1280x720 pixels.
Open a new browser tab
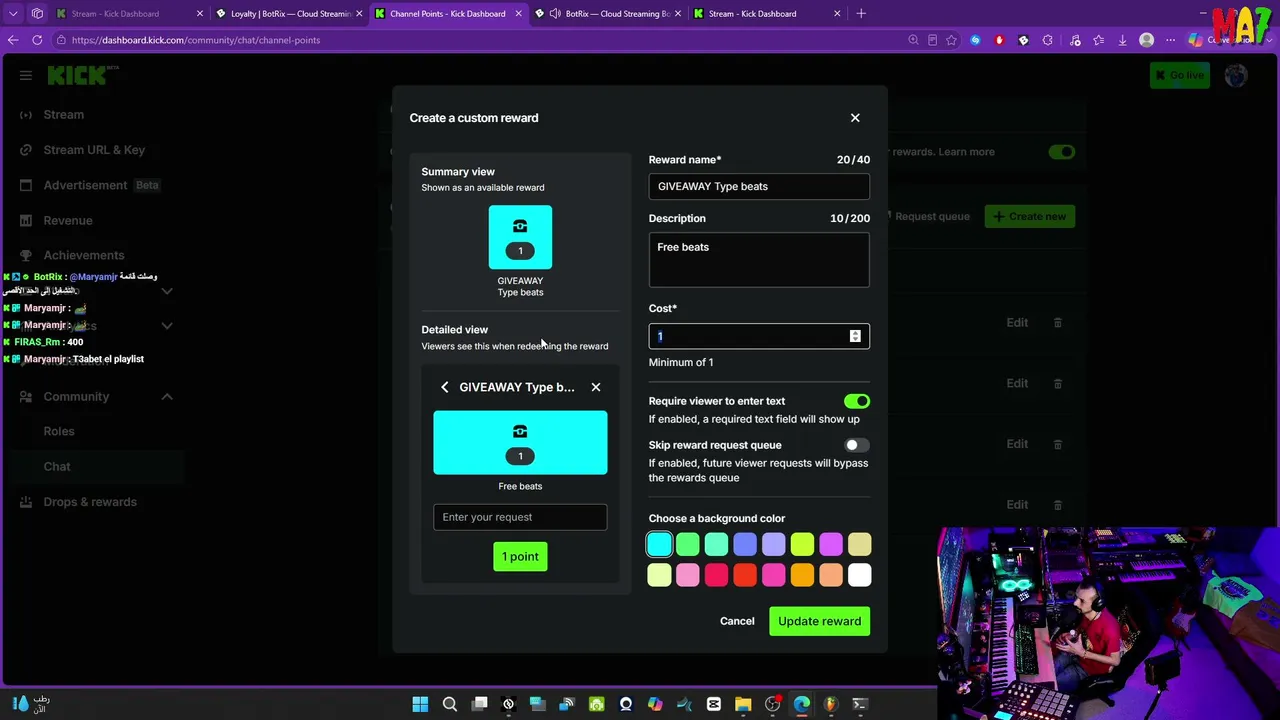[861, 14]
